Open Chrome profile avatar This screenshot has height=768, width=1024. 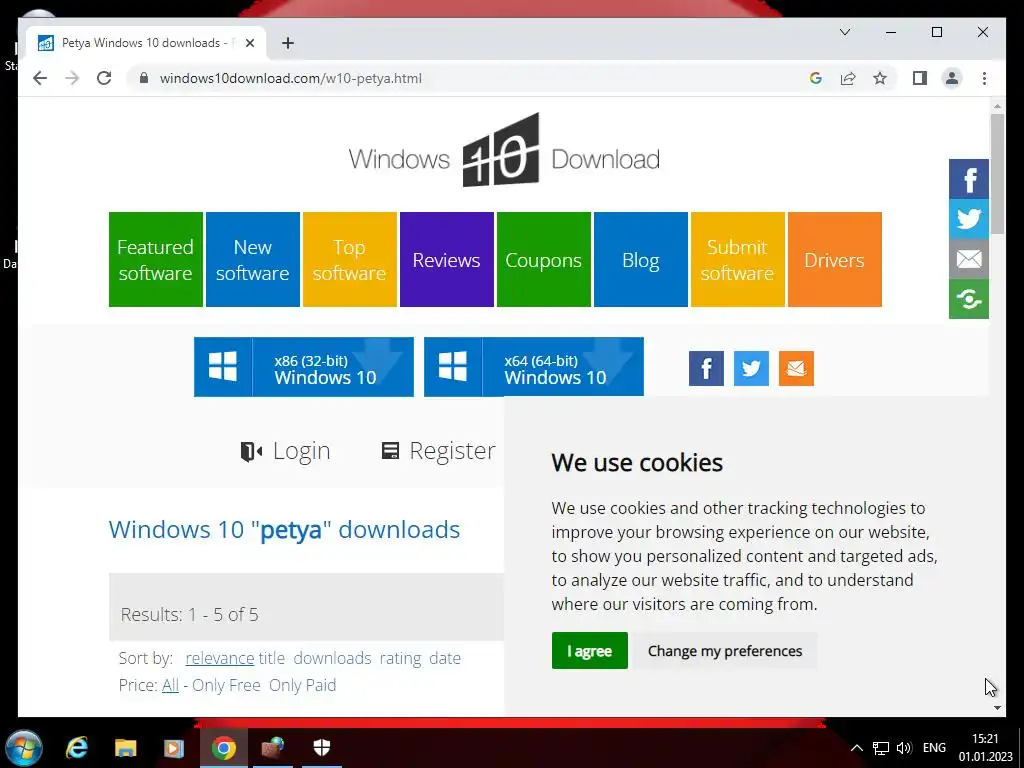coord(952,78)
